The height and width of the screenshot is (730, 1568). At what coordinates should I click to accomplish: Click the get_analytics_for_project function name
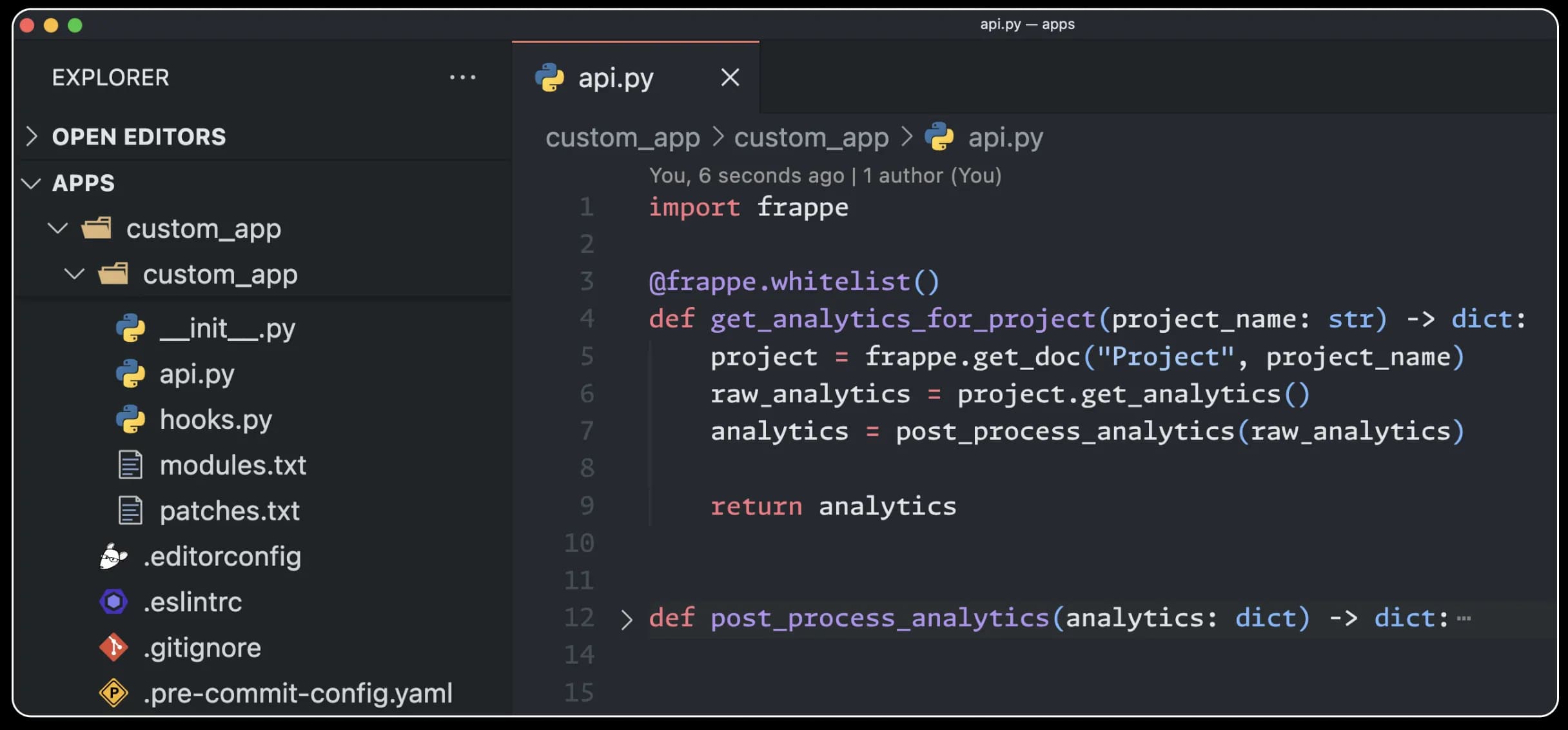click(x=903, y=319)
